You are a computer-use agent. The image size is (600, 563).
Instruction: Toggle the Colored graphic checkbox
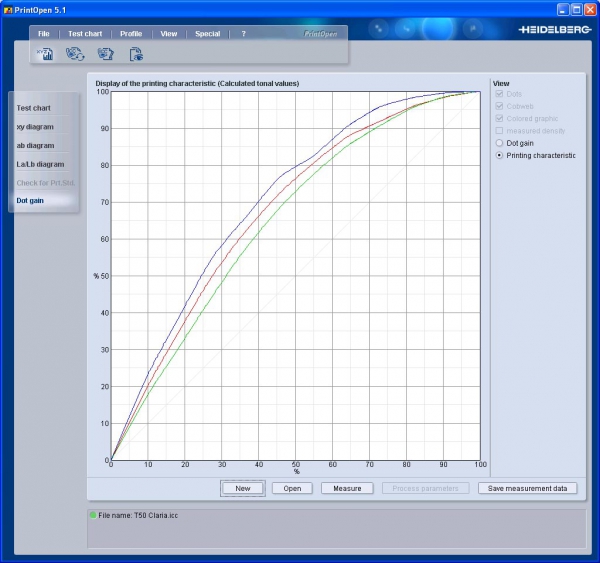(499, 118)
